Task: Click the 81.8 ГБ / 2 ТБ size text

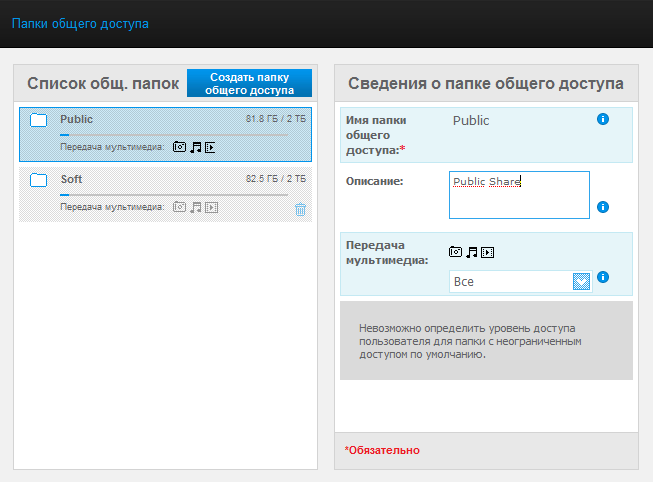Action: [276, 119]
